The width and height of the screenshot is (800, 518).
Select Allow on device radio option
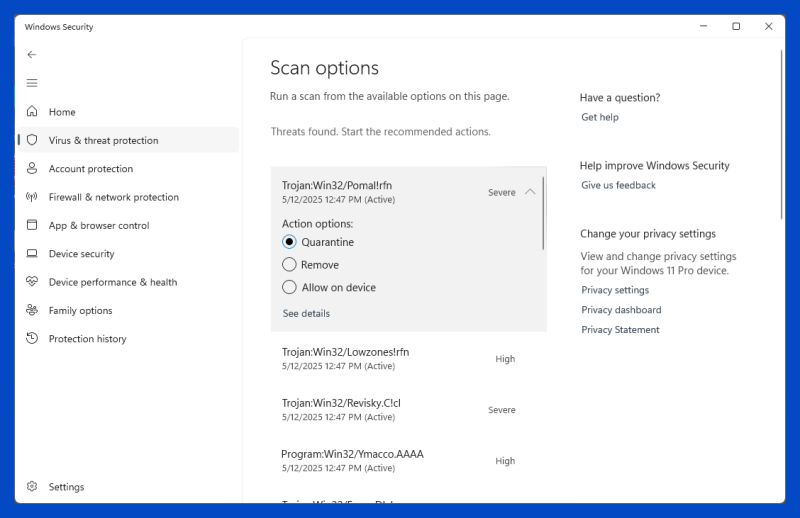pos(289,287)
